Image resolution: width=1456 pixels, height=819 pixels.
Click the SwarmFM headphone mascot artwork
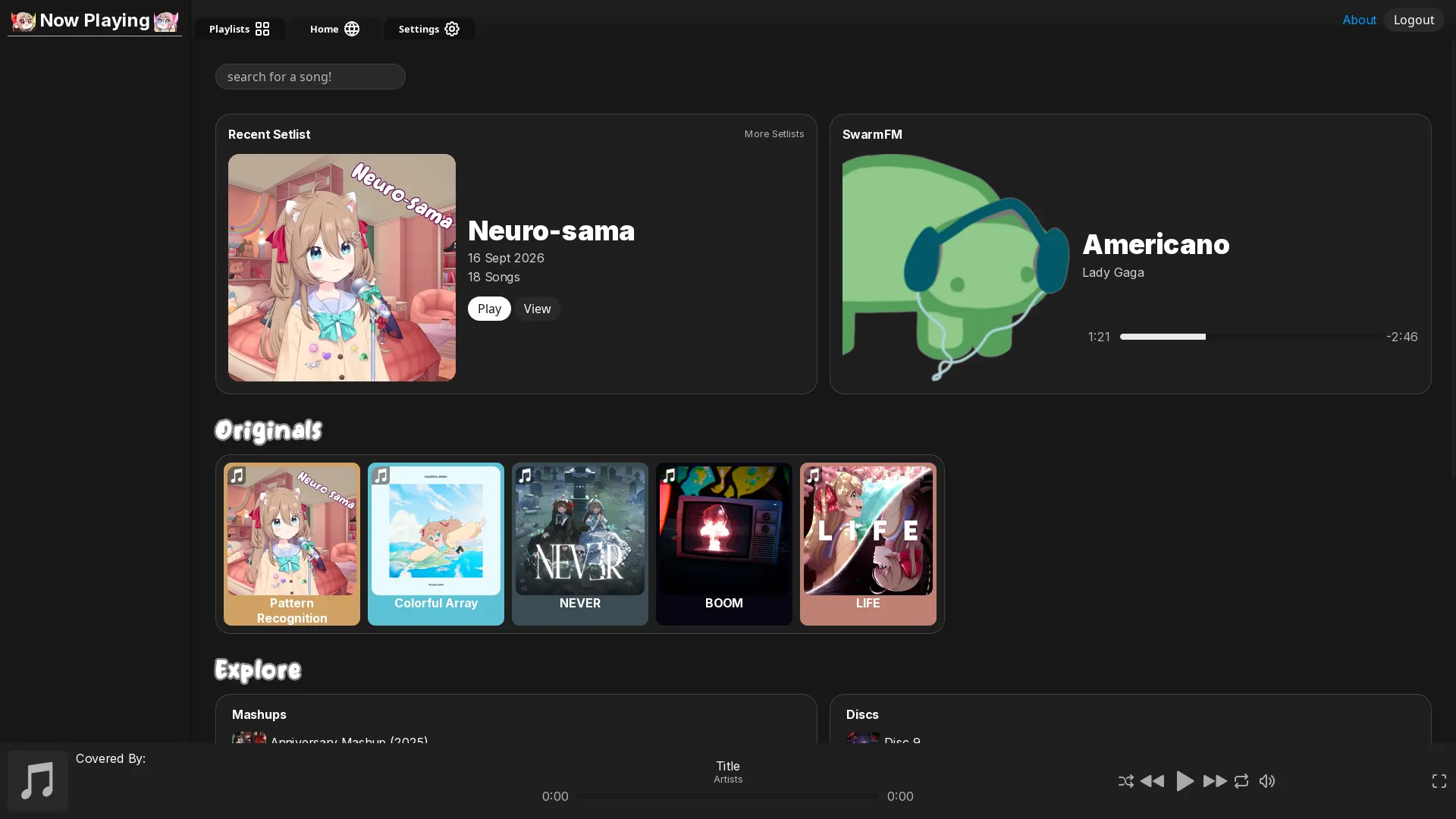(955, 268)
